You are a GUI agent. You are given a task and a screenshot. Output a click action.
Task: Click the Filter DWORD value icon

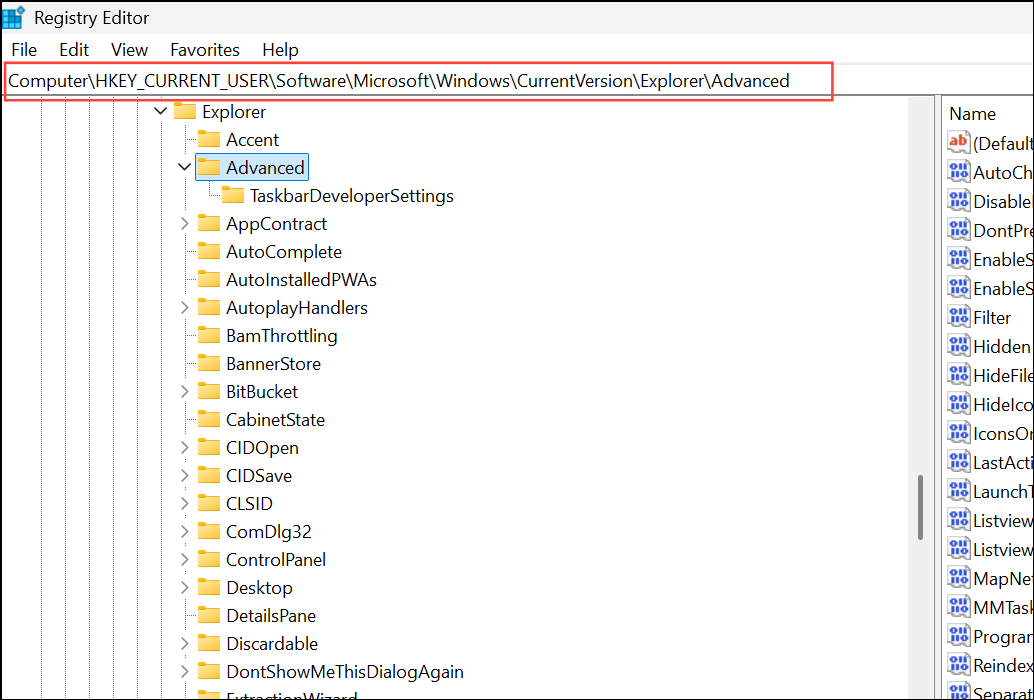coord(958,316)
